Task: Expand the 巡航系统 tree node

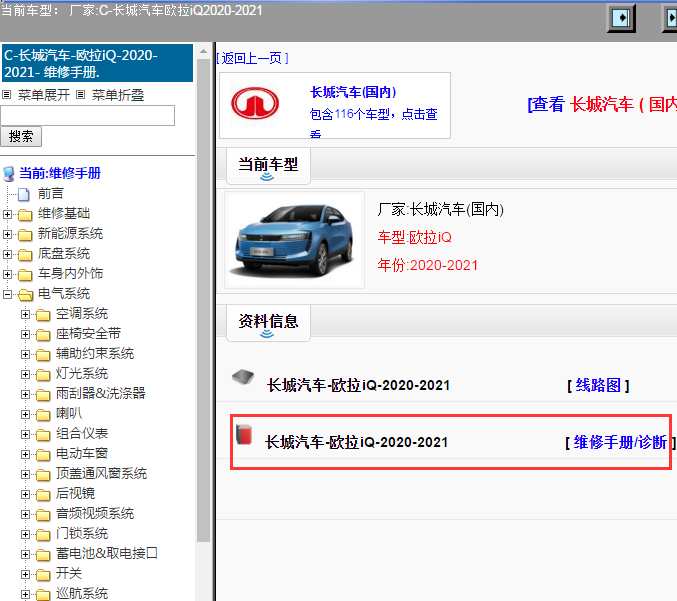Action: [25, 595]
